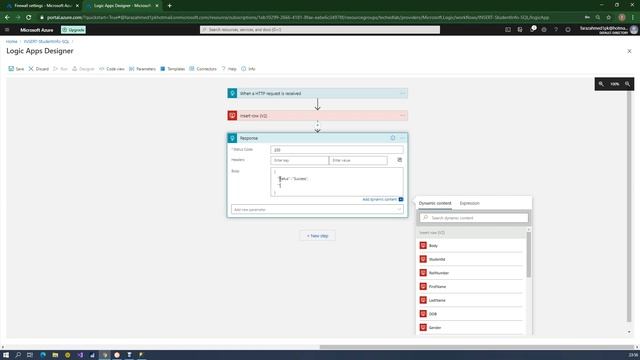This screenshot has width=640, height=360.
Task: Click the Help toolbar item
Action: click(229, 69)
